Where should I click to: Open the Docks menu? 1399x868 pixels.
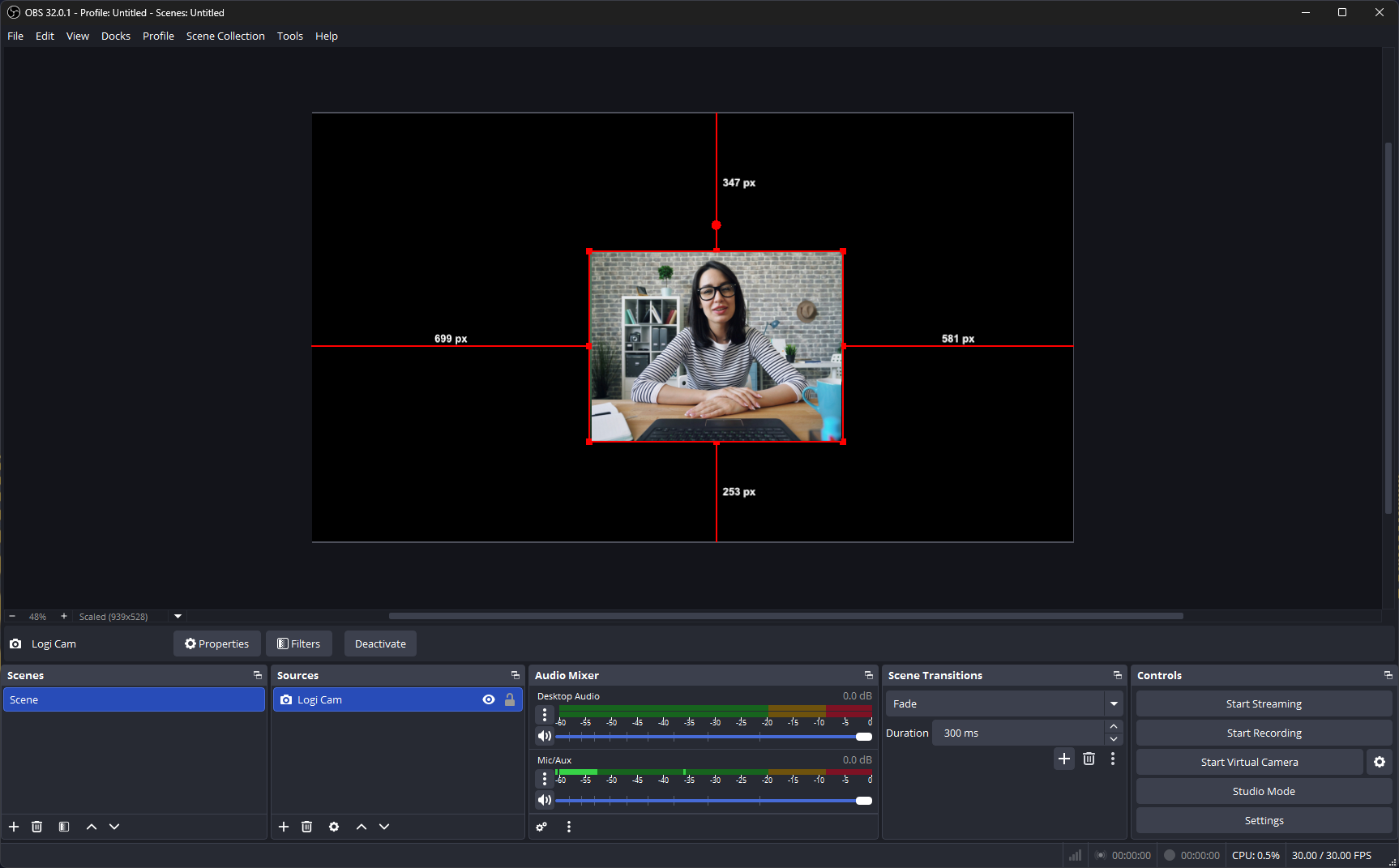point(116,36)
